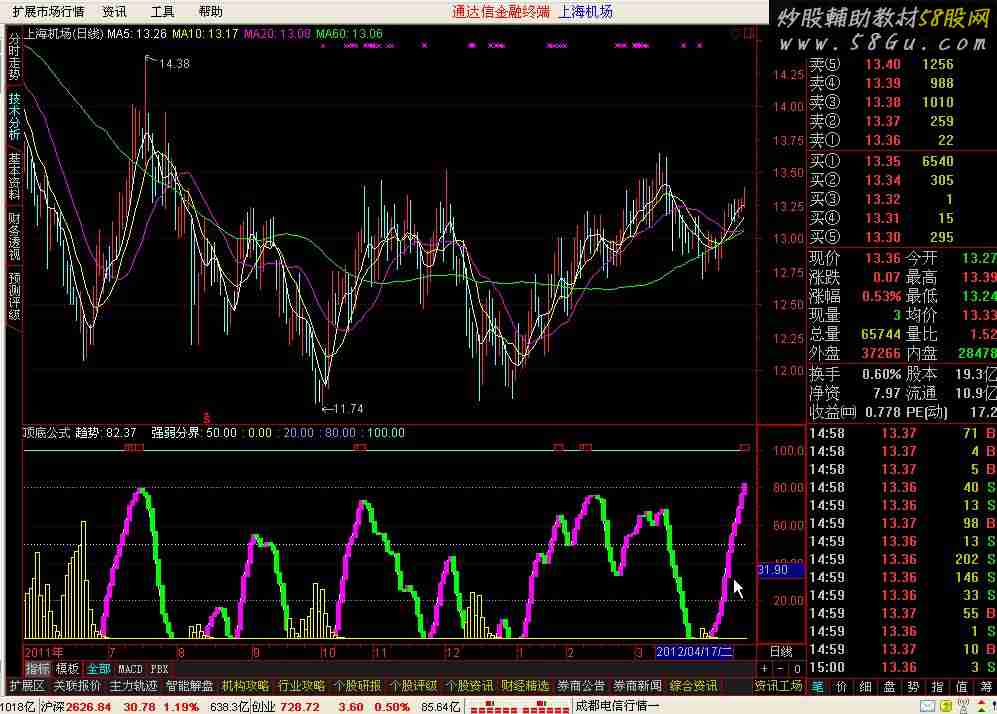Open the 财经精选 tab
This screenshot has width=997, height=714.
(525, 686)
